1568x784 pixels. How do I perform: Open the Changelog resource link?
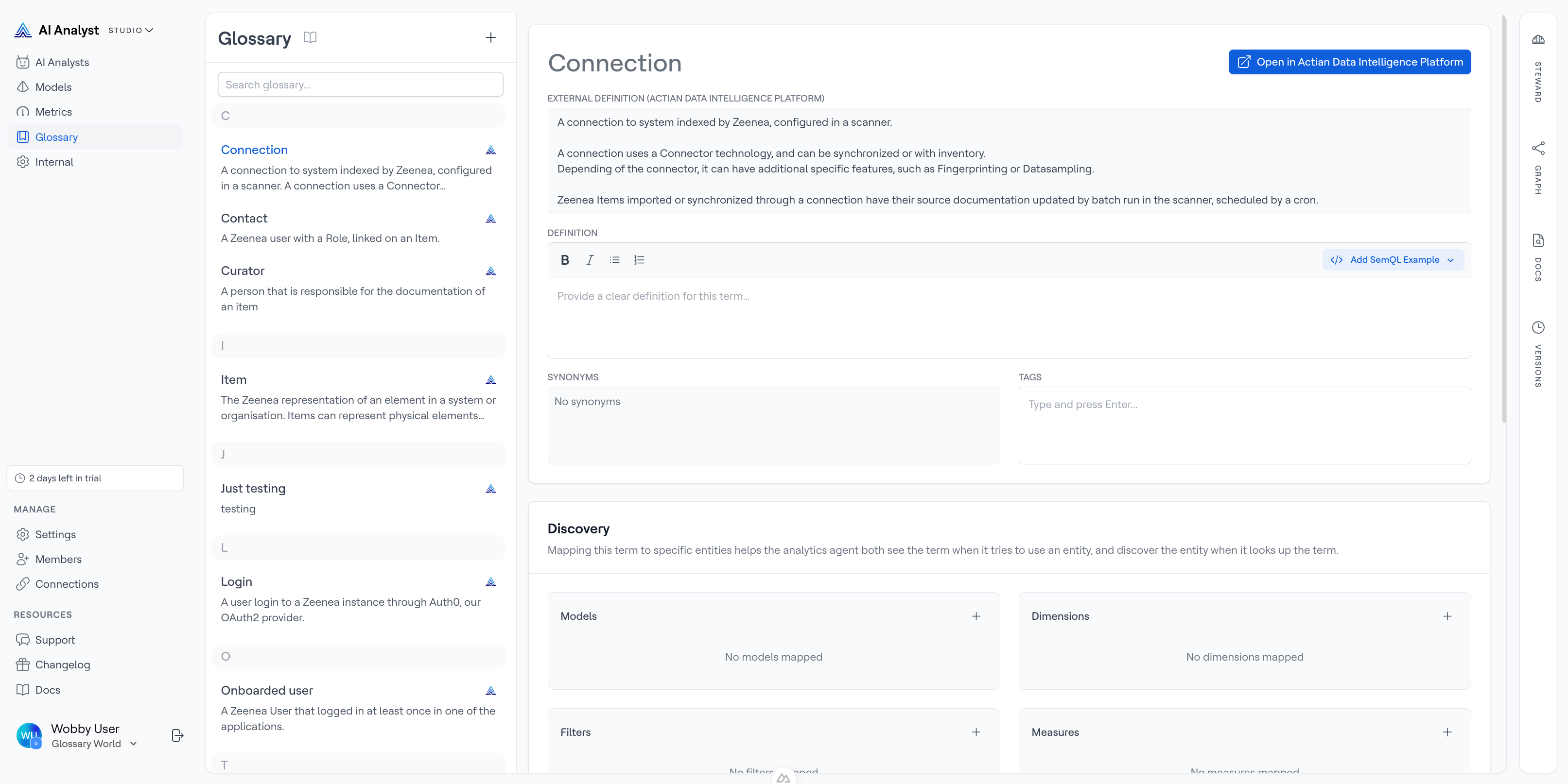pyautogui.click(x=62, y=665)
